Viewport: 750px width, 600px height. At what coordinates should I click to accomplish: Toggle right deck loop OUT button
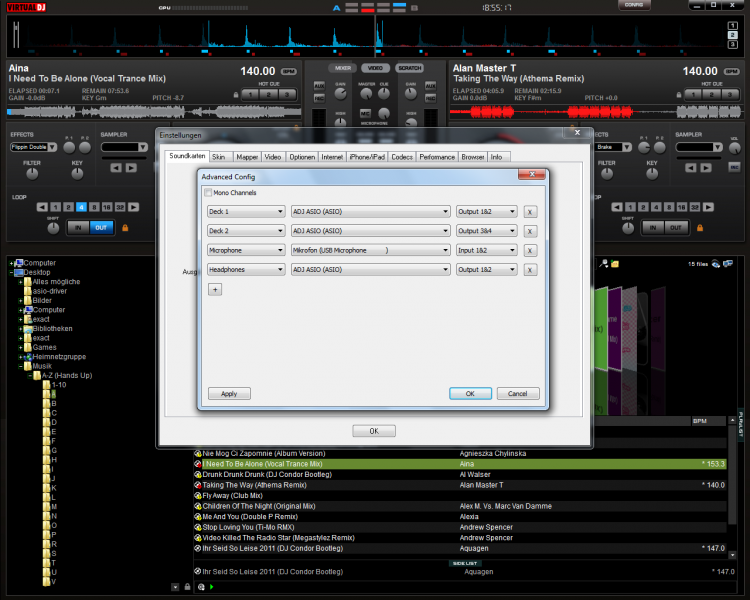675,228
